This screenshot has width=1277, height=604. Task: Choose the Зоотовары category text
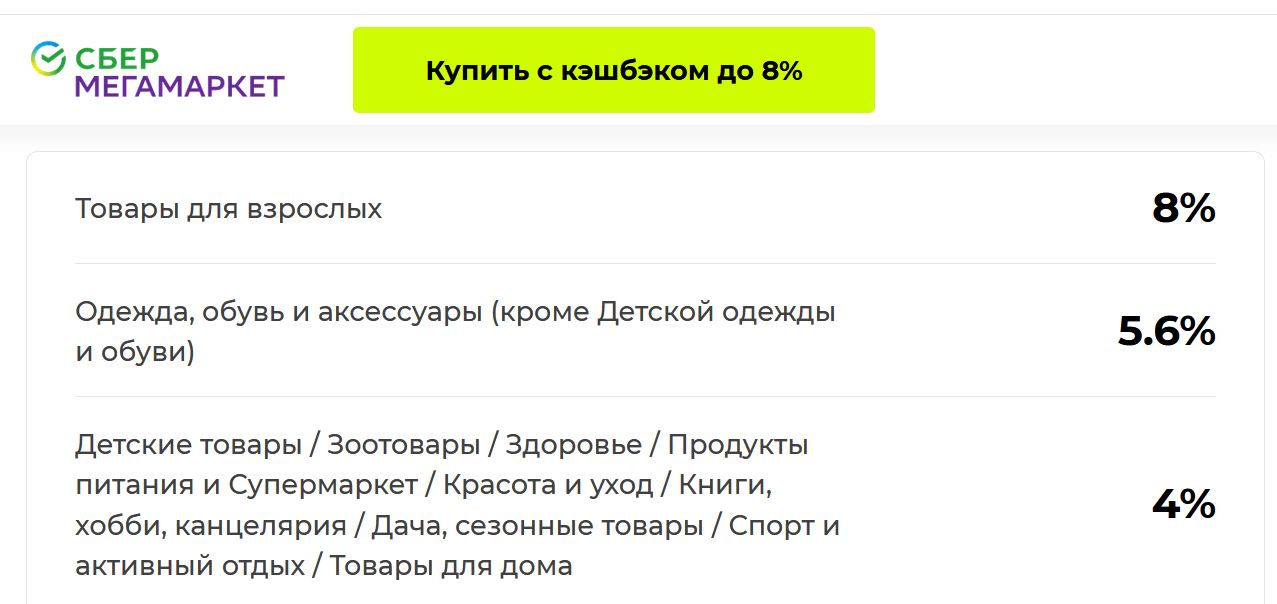click(x=404, y=444)
